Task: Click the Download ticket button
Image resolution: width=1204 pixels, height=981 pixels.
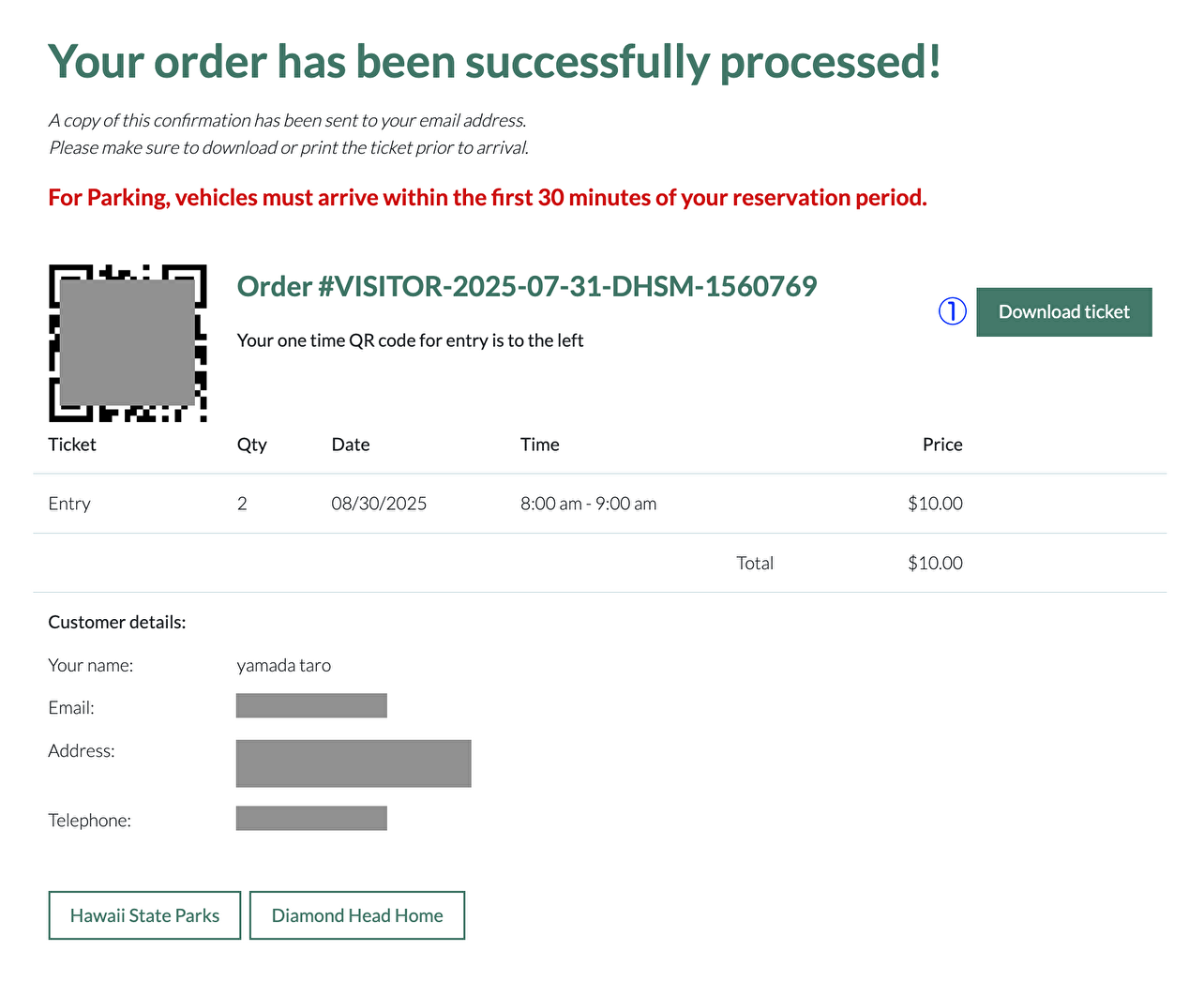Action: (1063, 312)
